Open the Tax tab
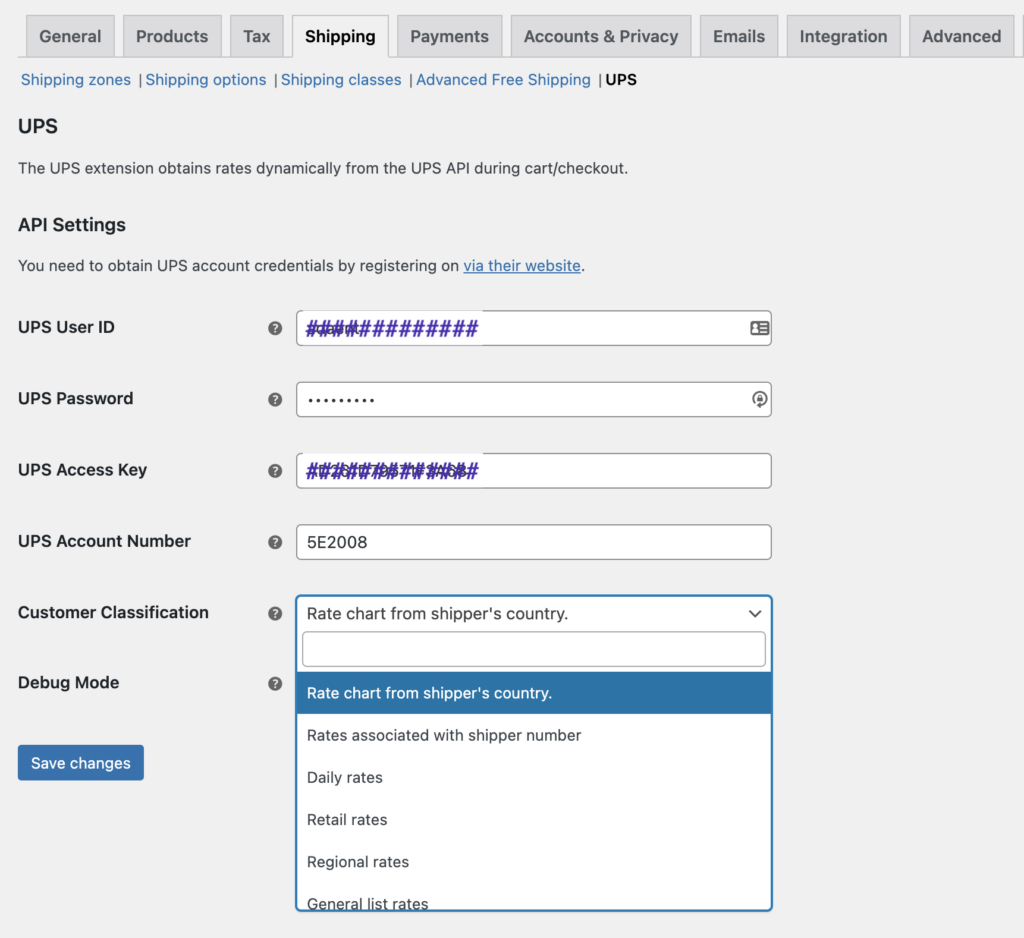Image resolution: width=1024 pixels, height=938 pixels. [257, 37]
